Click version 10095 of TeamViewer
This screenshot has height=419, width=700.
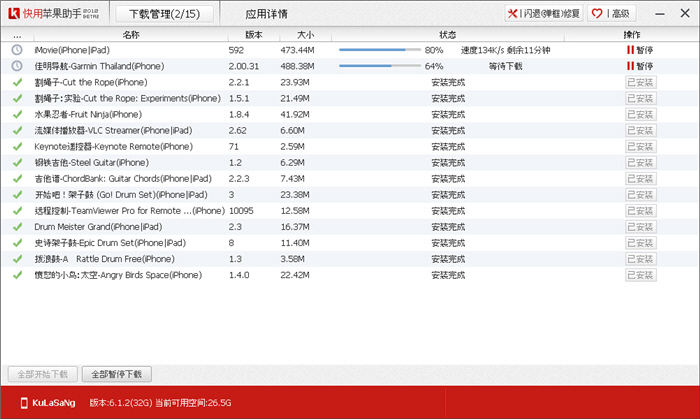[241, 211]
